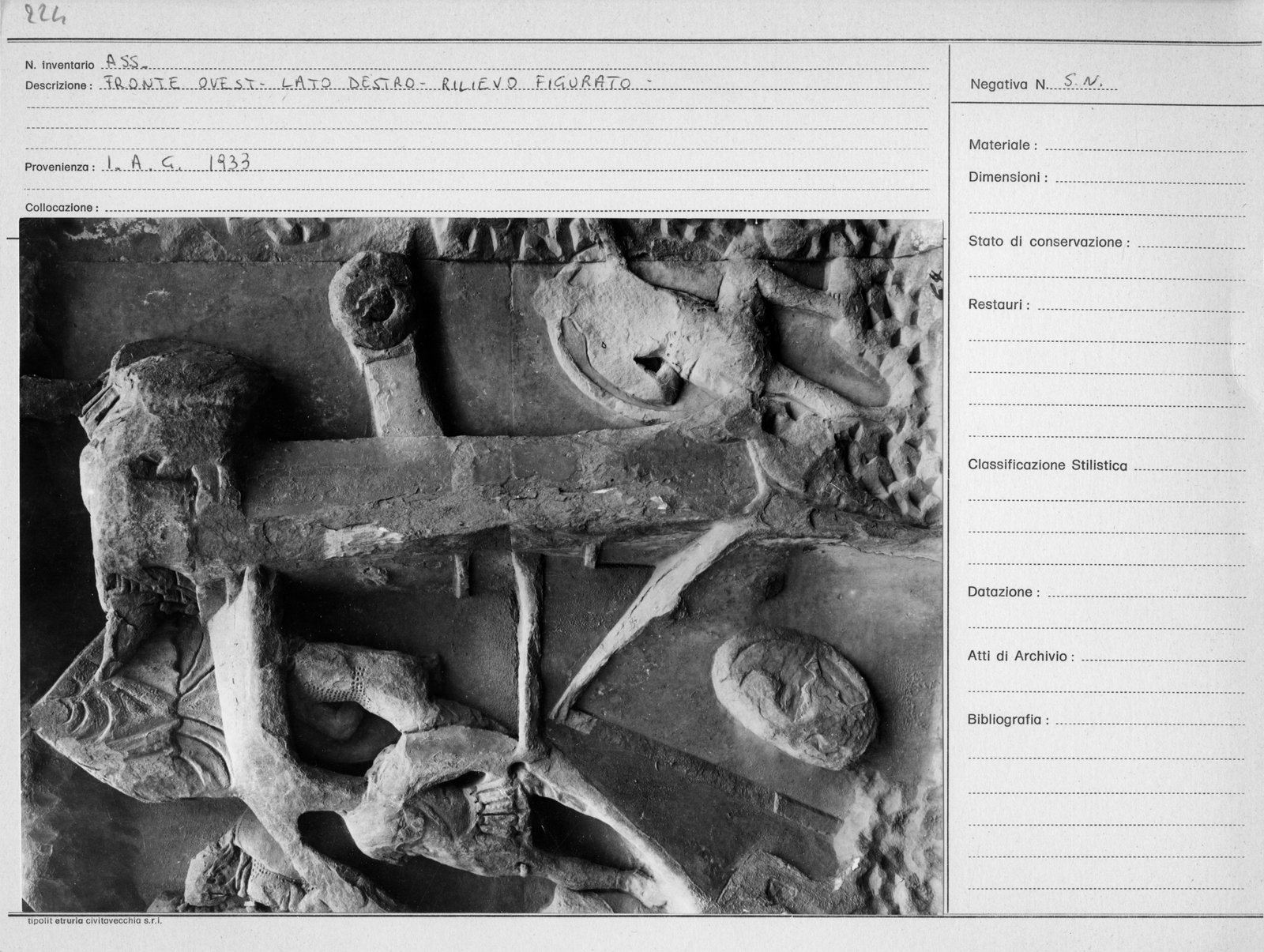
Task: Click the 'Datazione' field label
Action: (x=1003, y=592)
